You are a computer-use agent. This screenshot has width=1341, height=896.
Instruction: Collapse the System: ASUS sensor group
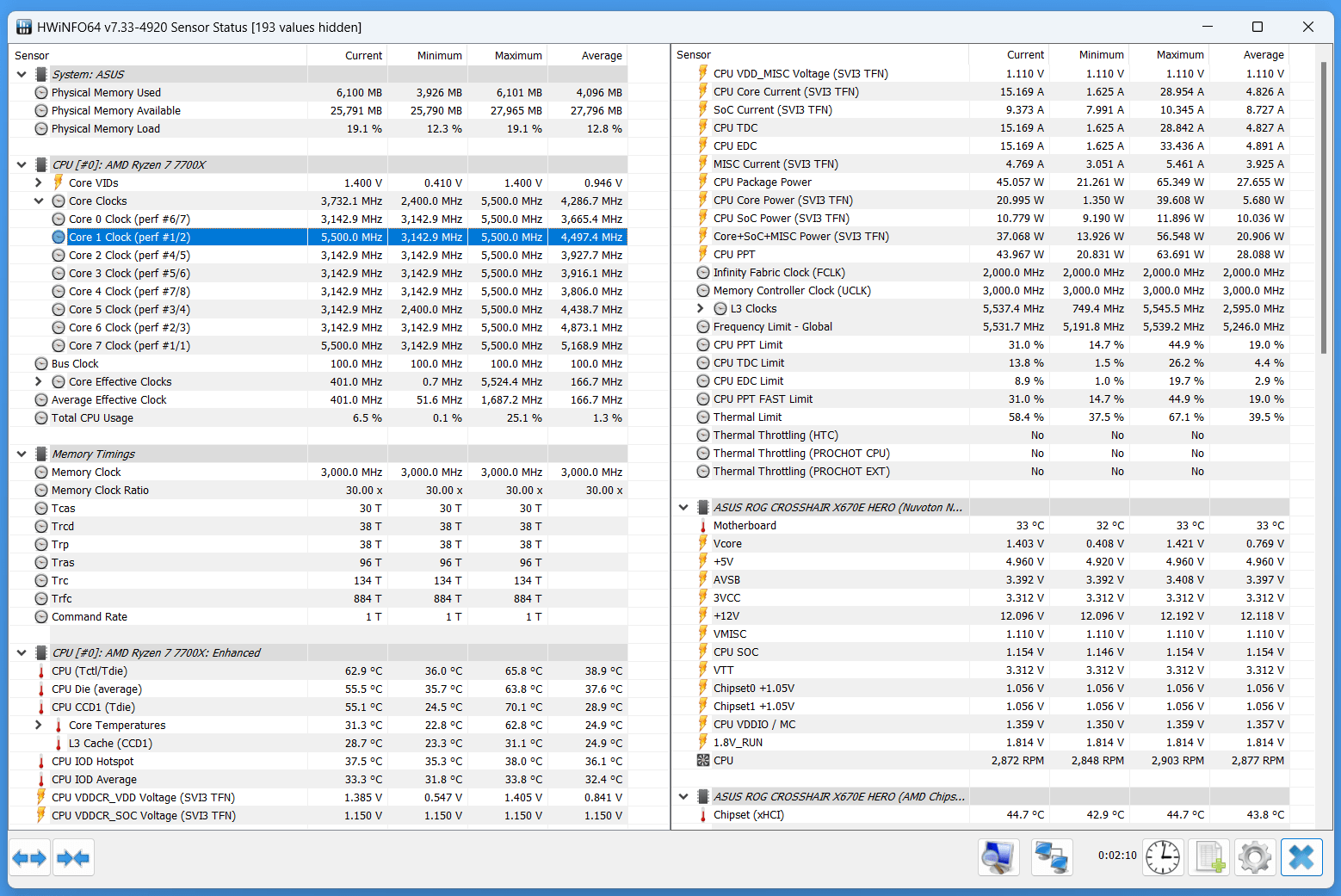click(x=22, y=74)
